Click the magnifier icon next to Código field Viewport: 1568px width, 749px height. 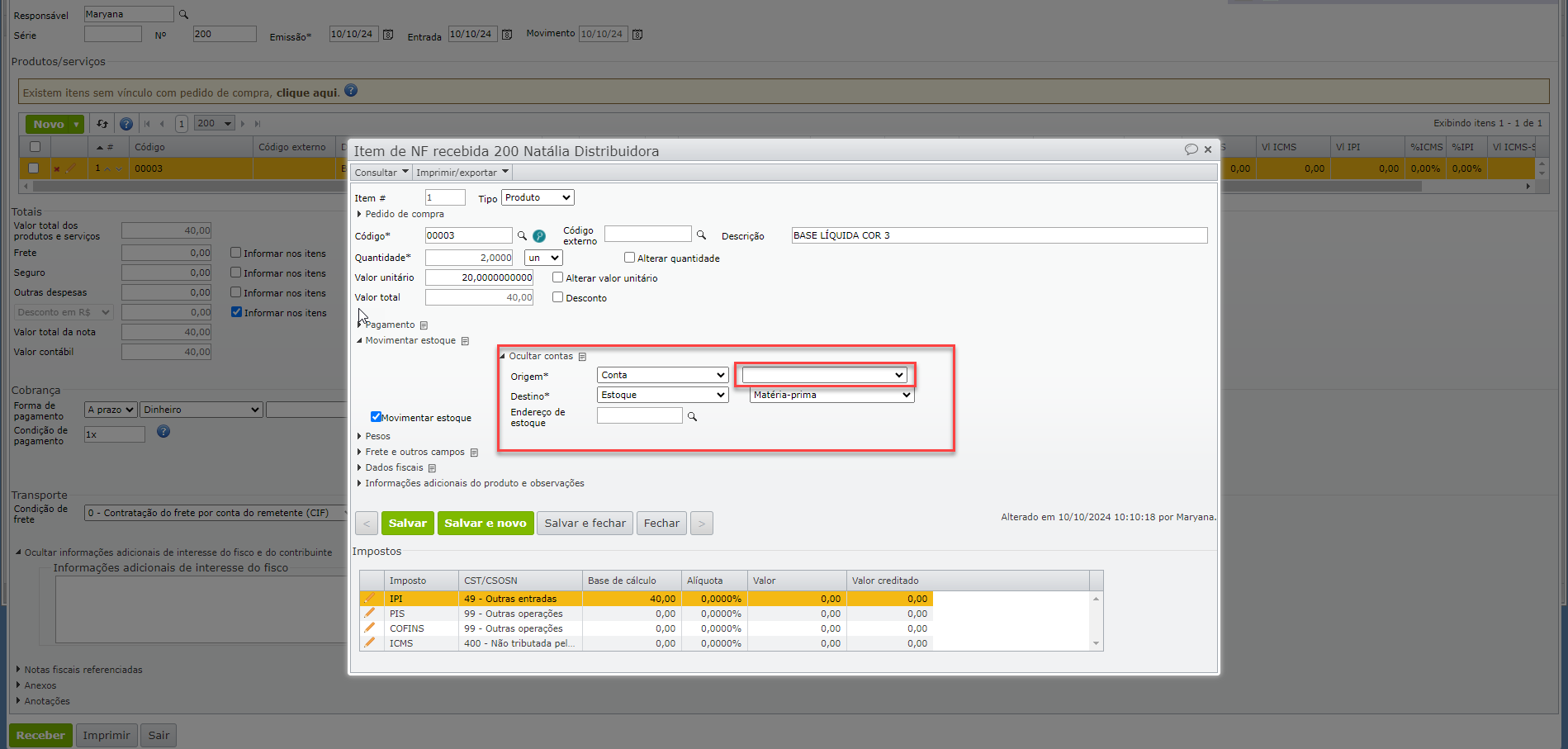coord(522,236)
